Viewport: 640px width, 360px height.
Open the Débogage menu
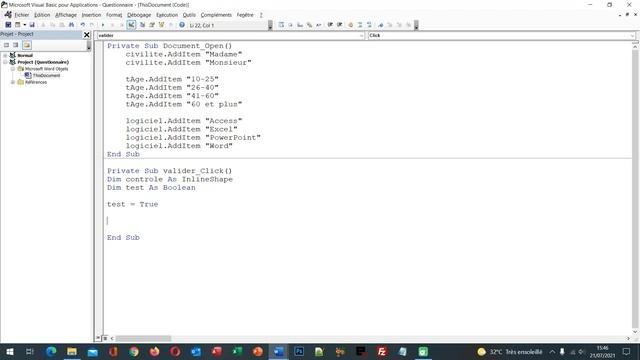tap(139, 15)
